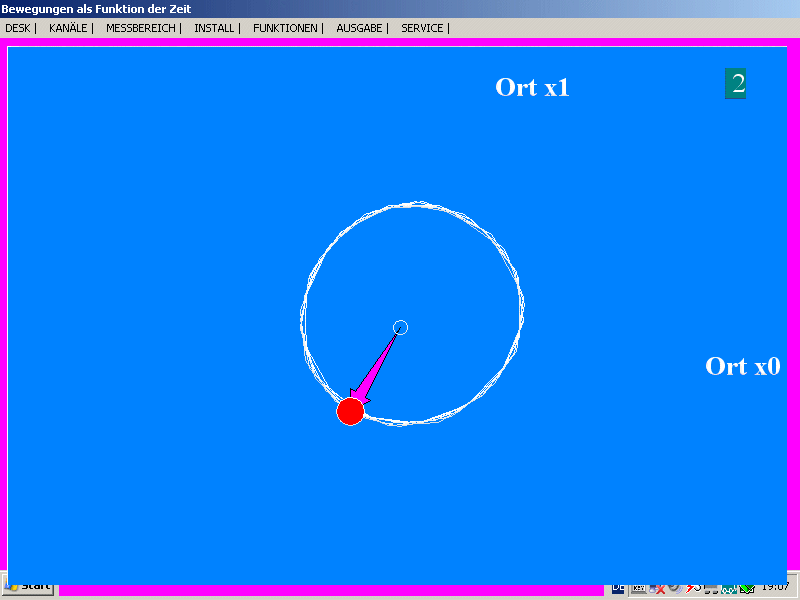The width and height of the screenshot is (800, 600).
Task: Click the teal connection tray icon
Action: tap(728, 589)
